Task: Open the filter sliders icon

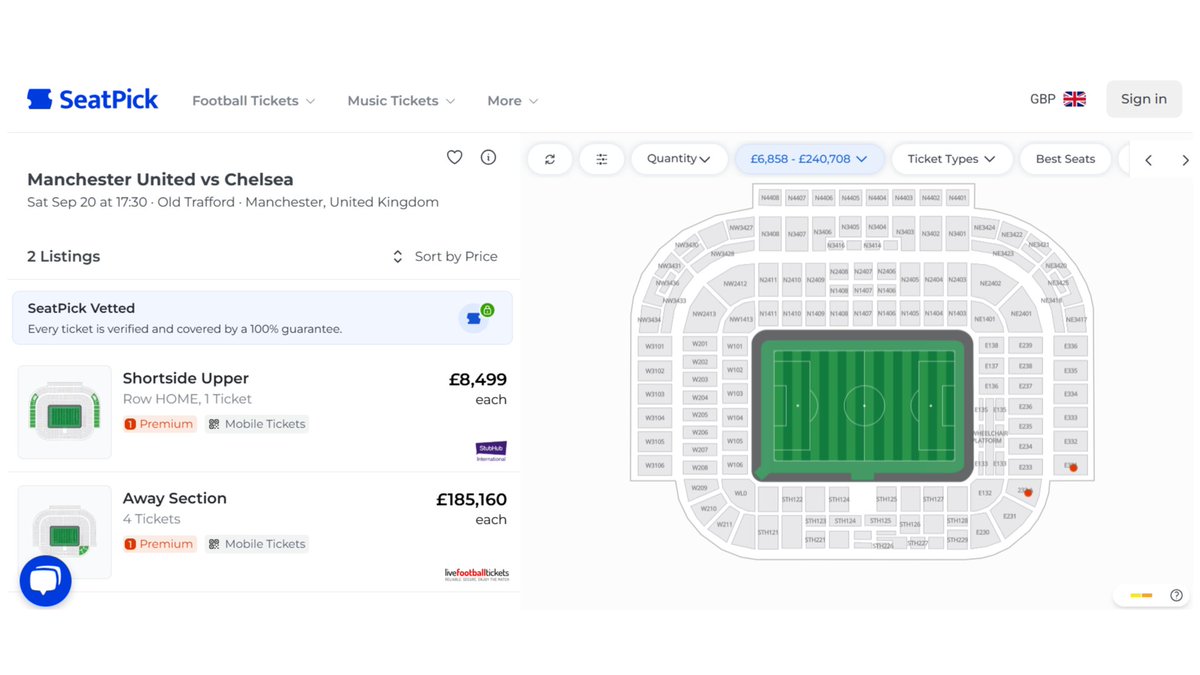Action: coord(602,159)
